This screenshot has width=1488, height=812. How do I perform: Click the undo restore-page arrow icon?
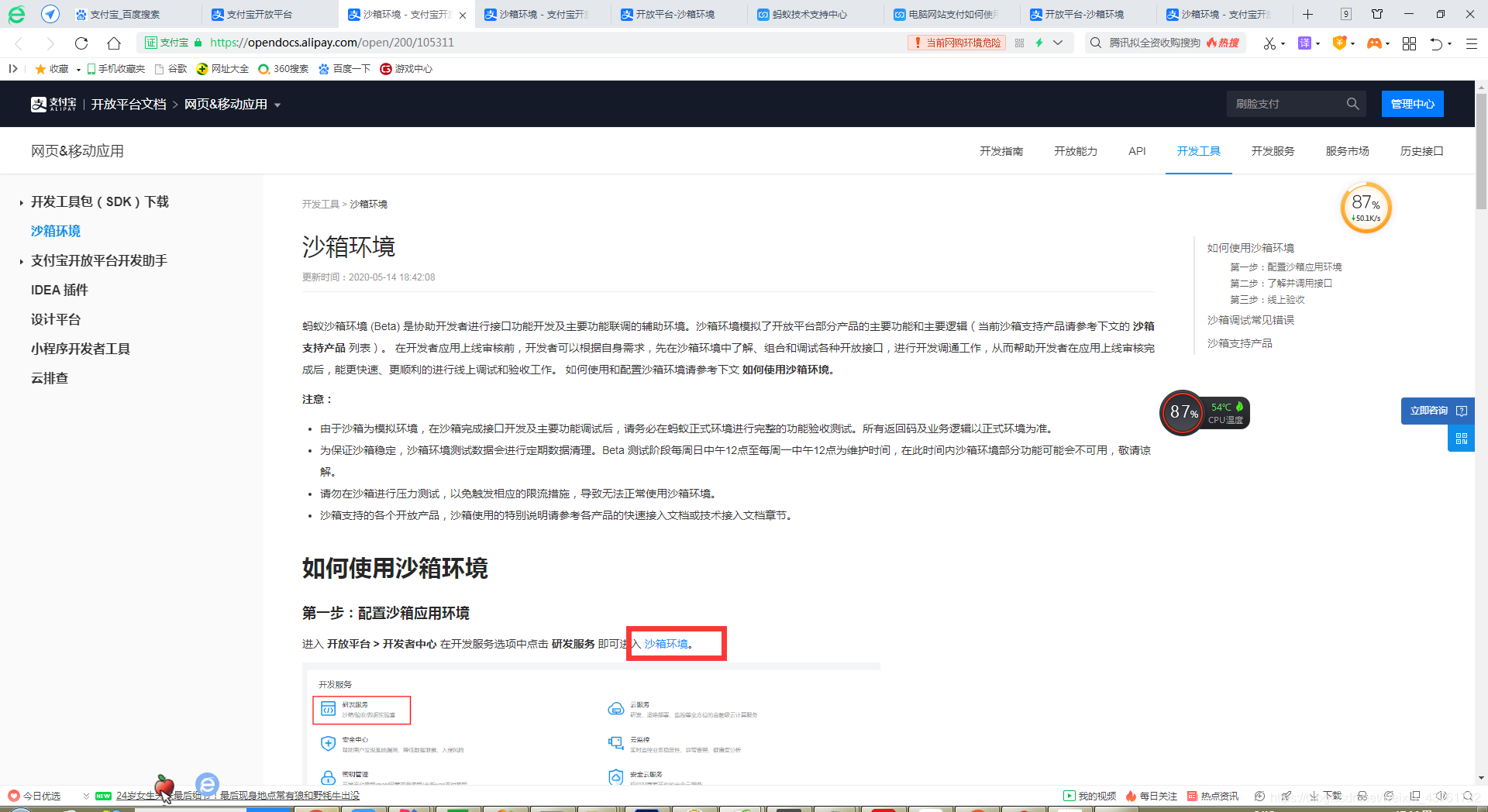point(1436,43)
